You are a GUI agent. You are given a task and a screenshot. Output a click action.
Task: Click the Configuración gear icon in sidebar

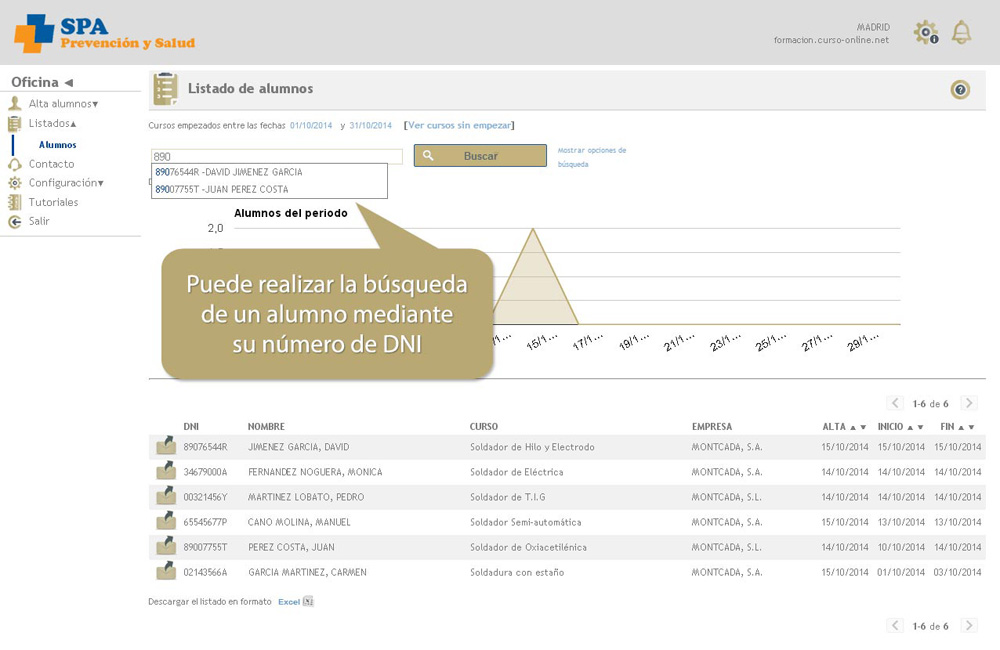(x=15, y=183)
